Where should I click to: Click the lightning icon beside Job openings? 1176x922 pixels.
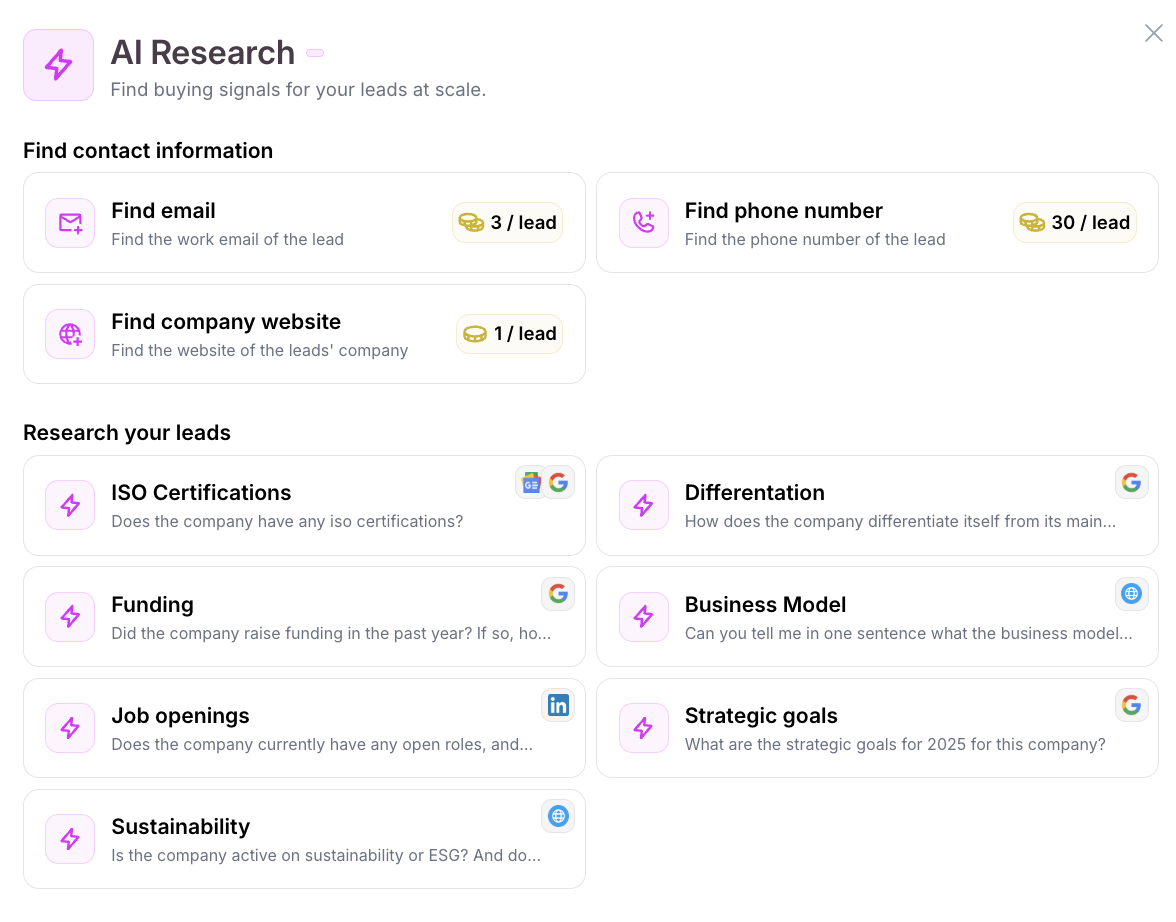click(70, 728)
